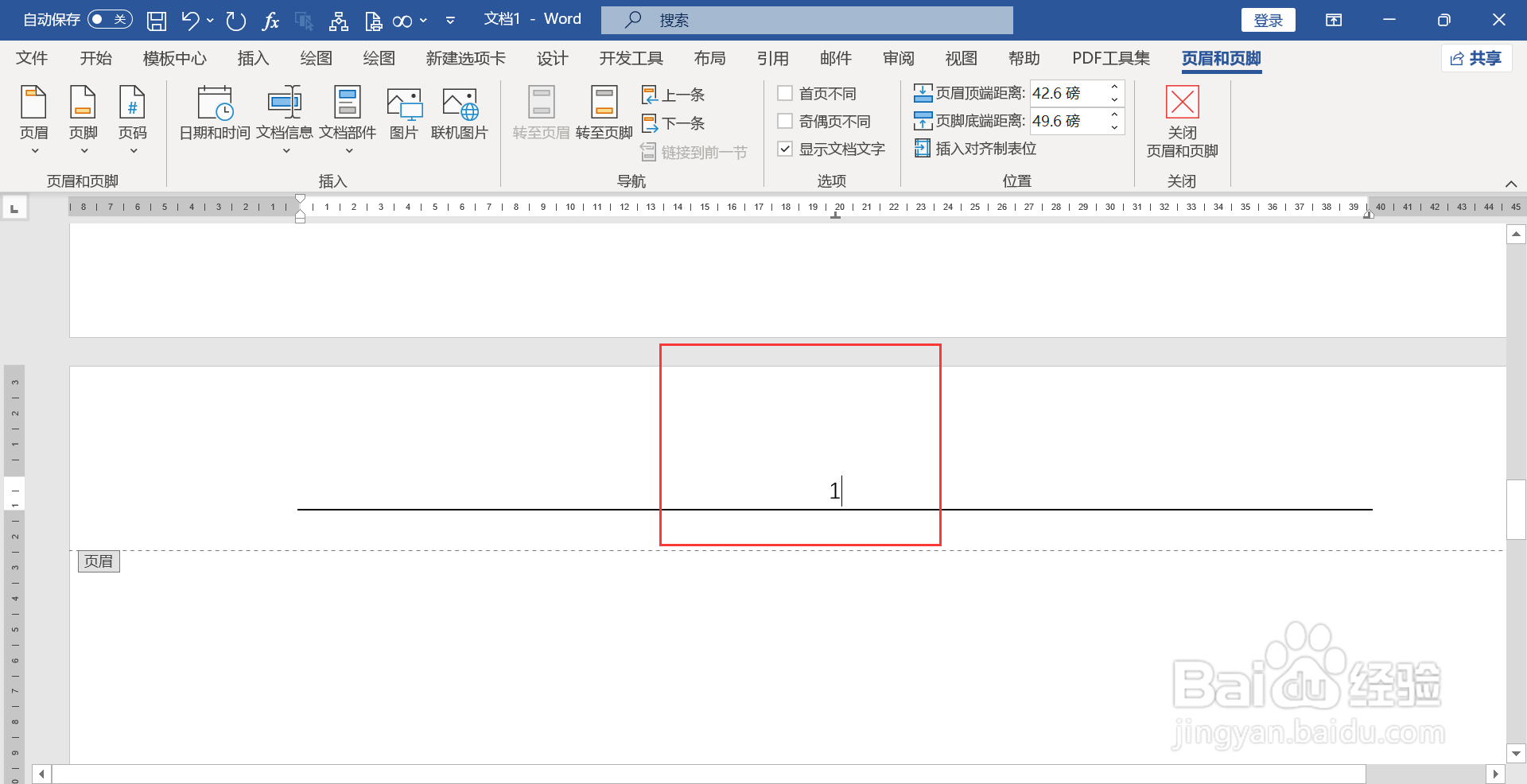
Task: Expand the infinity icon dropdown arrow
Action: 423,21
